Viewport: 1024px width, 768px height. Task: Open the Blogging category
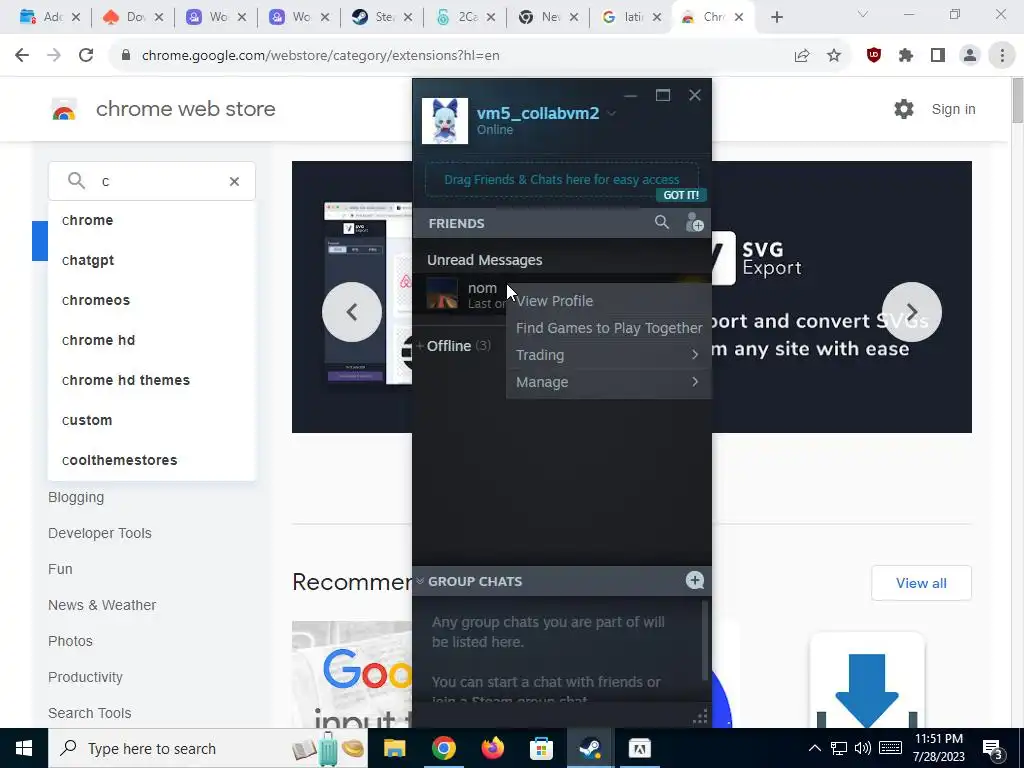[76, 498]
